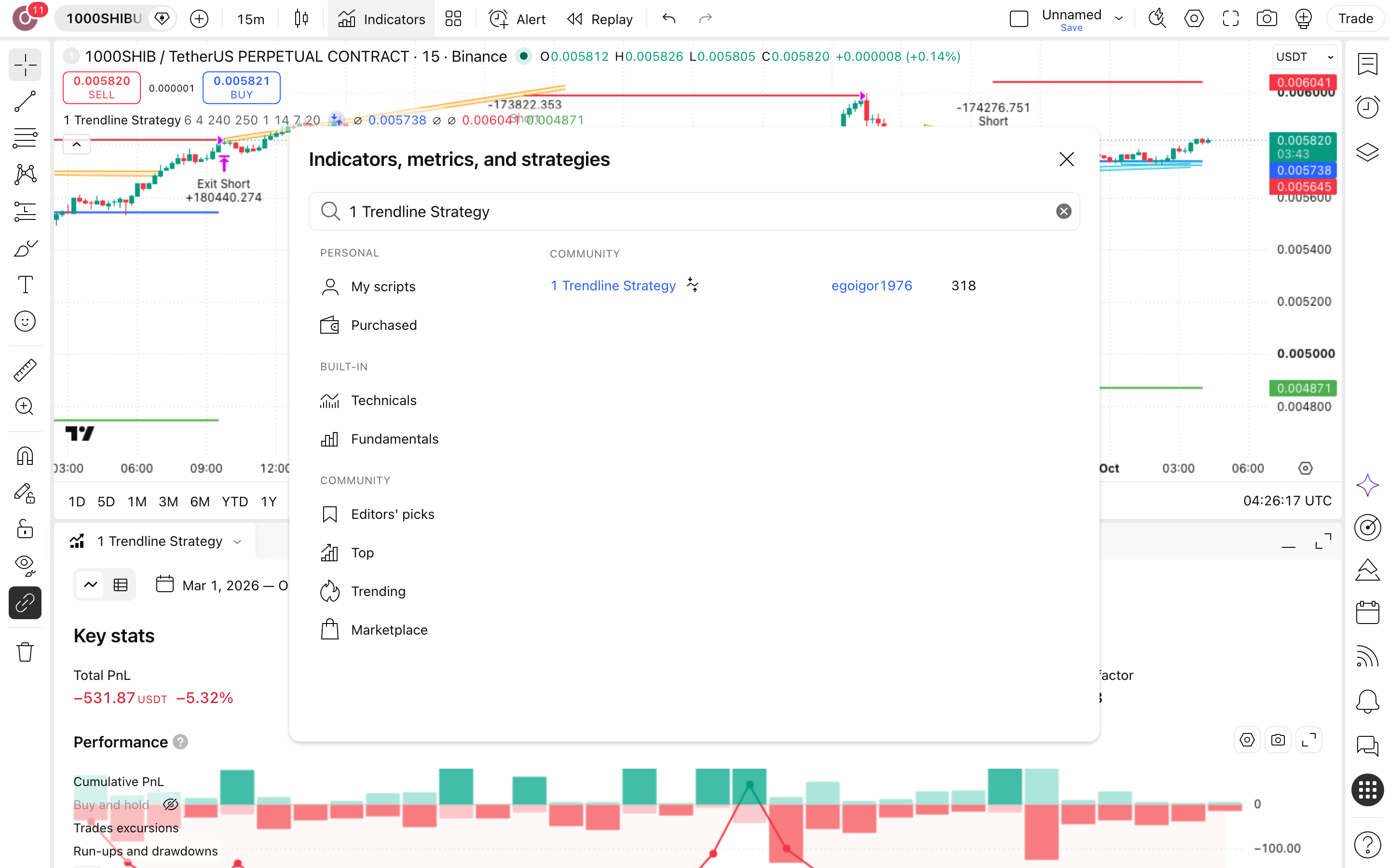Toggle Buy and hold visibility eye

point(170,804)
